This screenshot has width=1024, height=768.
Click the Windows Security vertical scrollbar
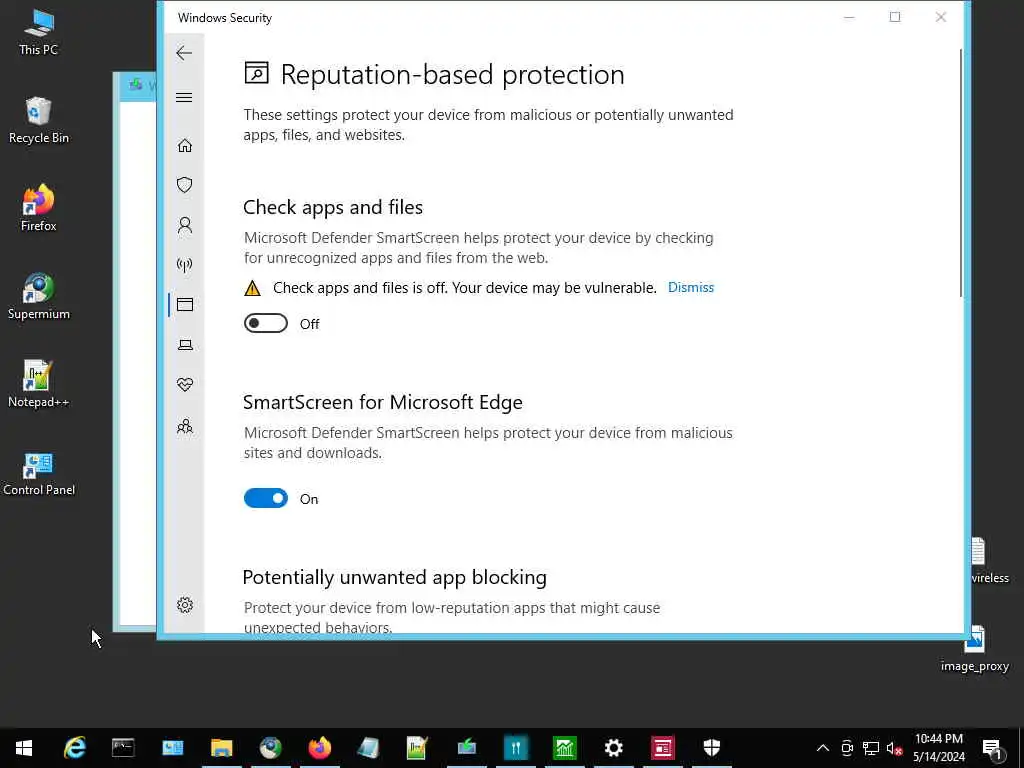coord(961,173)
